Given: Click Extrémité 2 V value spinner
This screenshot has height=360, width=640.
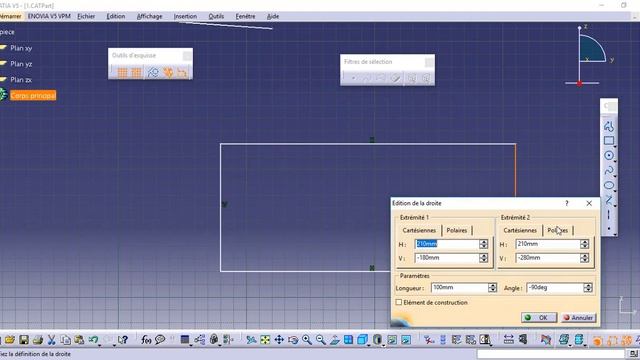Looking at the screenshot, I should coord(584,258).
